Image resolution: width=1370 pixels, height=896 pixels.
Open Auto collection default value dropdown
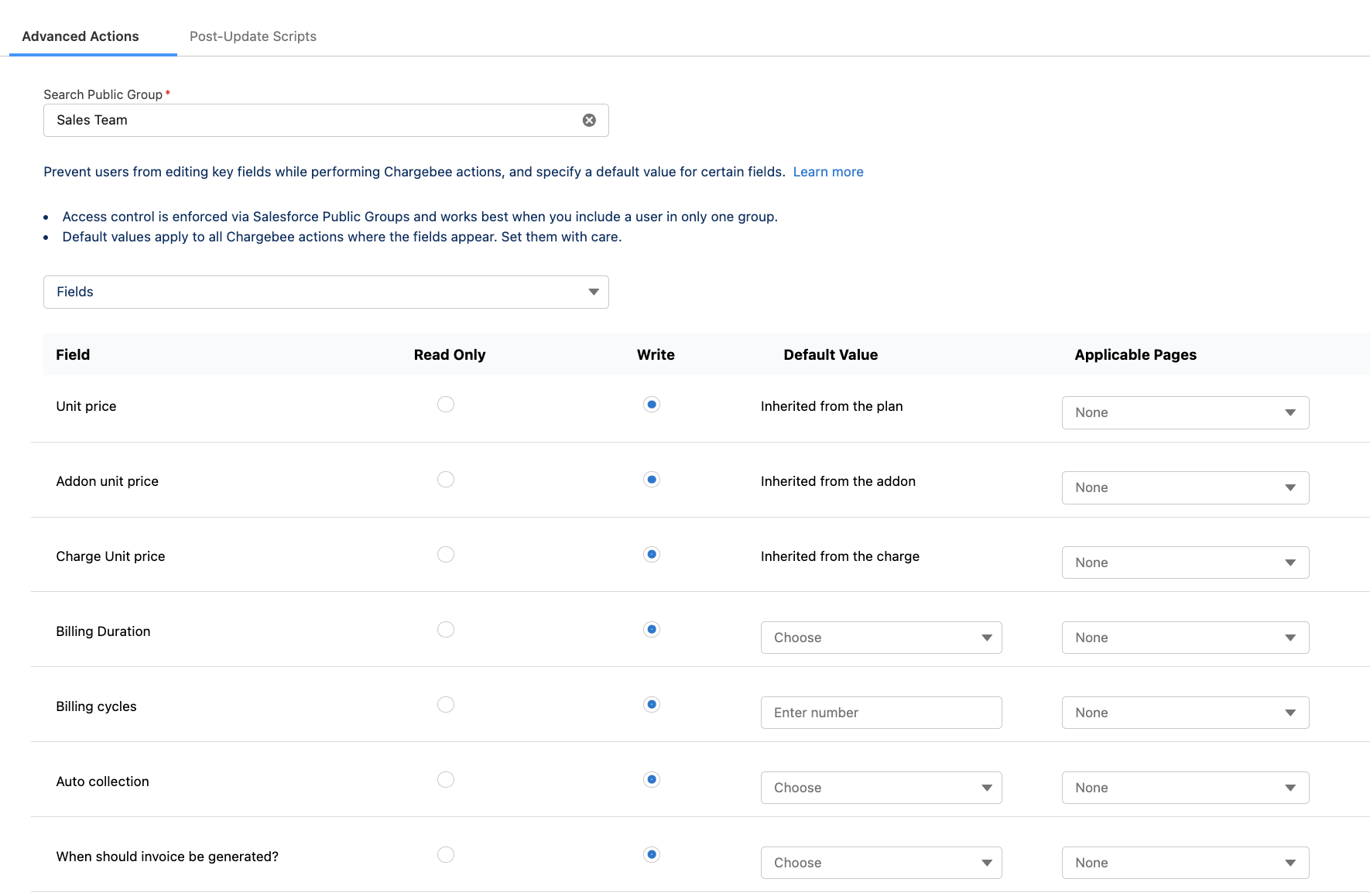pos(881,788)
